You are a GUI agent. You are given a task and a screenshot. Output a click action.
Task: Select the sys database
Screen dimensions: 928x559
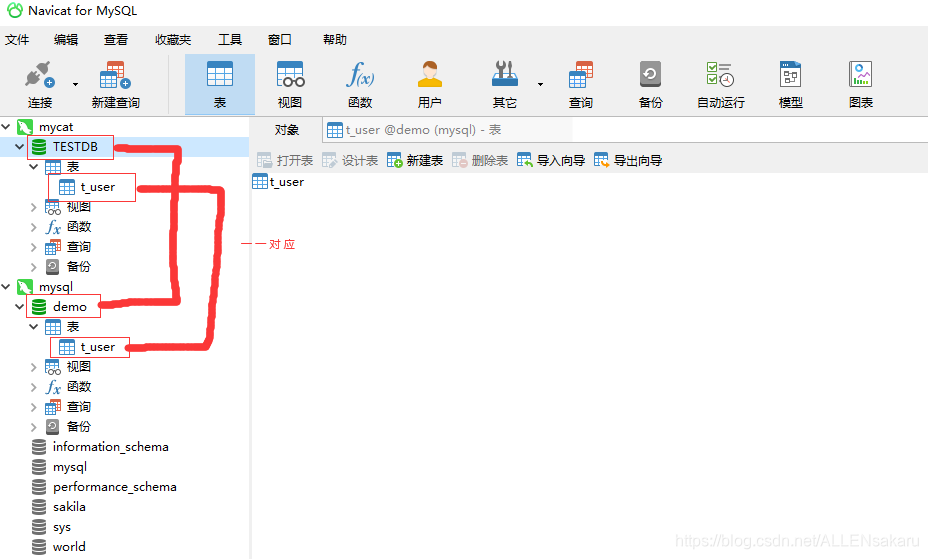point(62,527)
